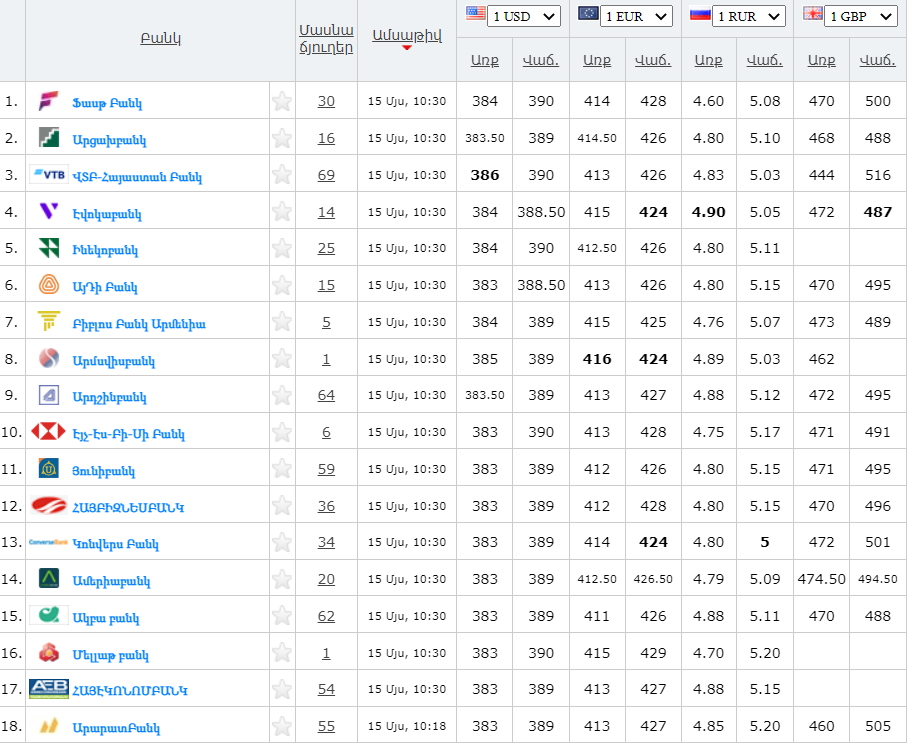This screenshot has height=743, width=908.
Task: Click the Byblos Bank Armenia logo
Action: click(x=49, y=321)
